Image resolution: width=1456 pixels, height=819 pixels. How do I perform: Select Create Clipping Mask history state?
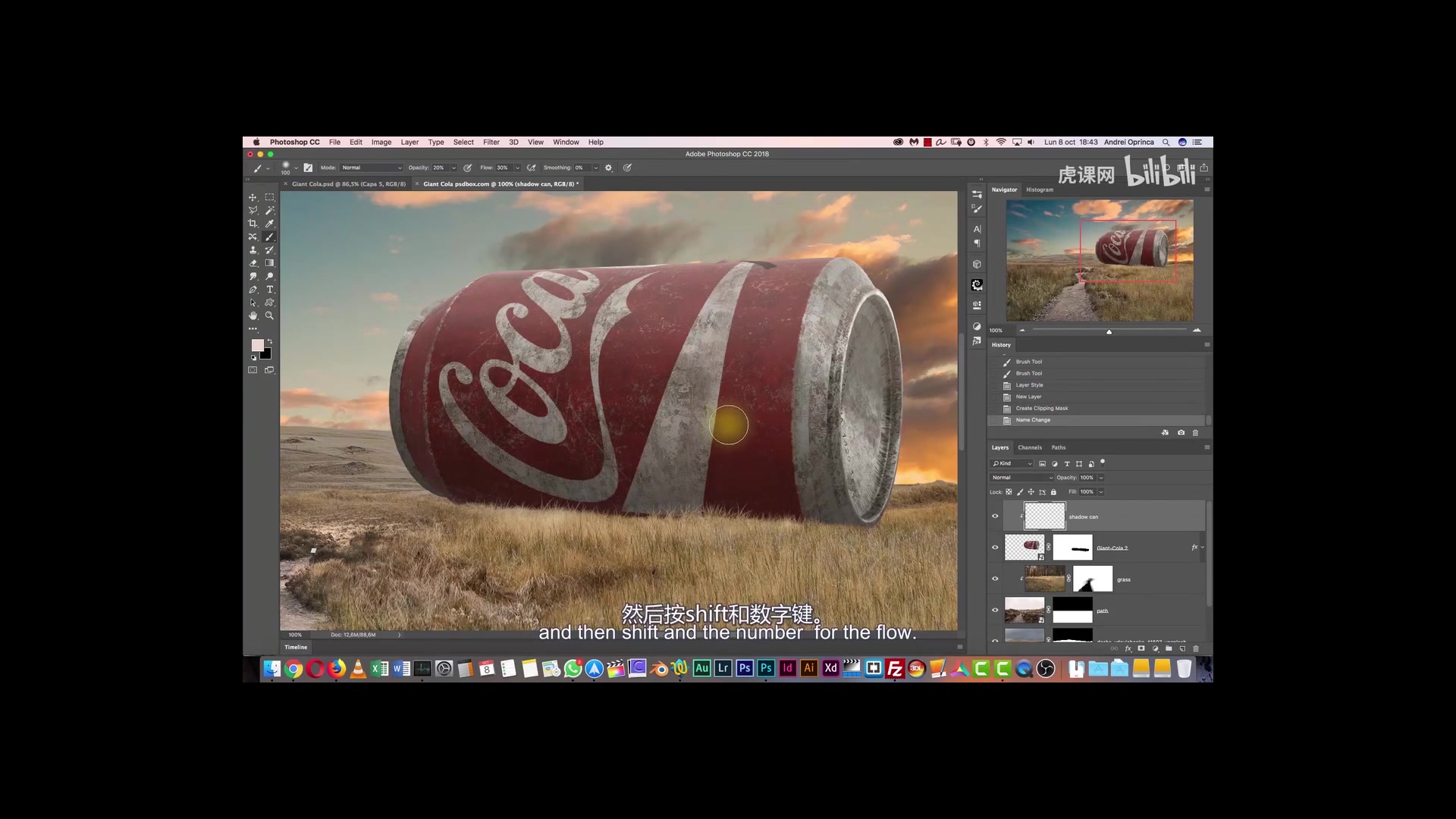point(1042,409)
